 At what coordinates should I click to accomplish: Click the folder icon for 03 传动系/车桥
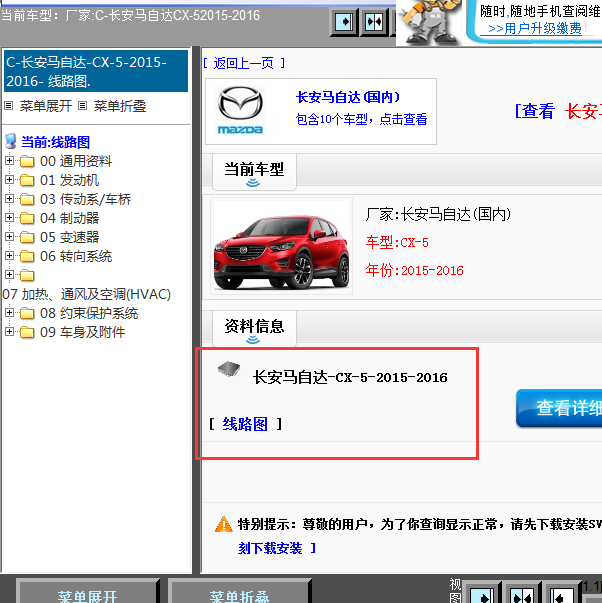pyautogui.click(x=27, y=199)
